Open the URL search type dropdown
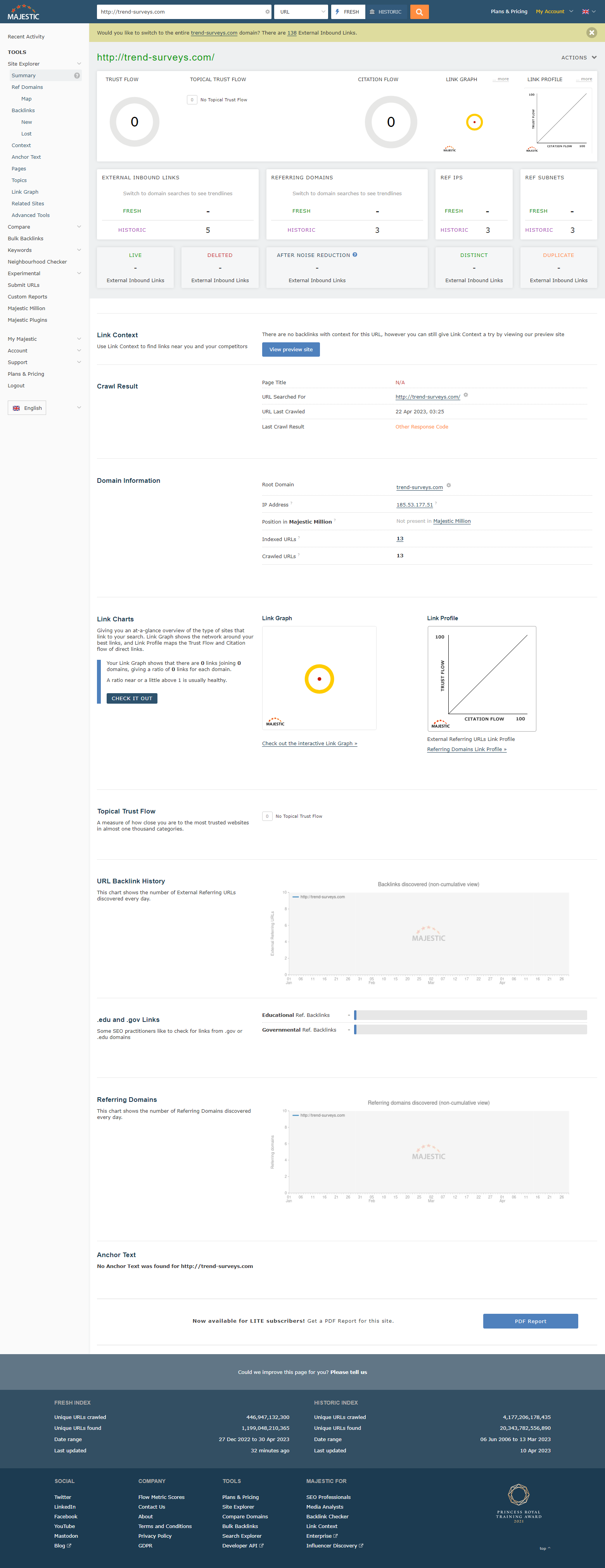 point(301,12)
